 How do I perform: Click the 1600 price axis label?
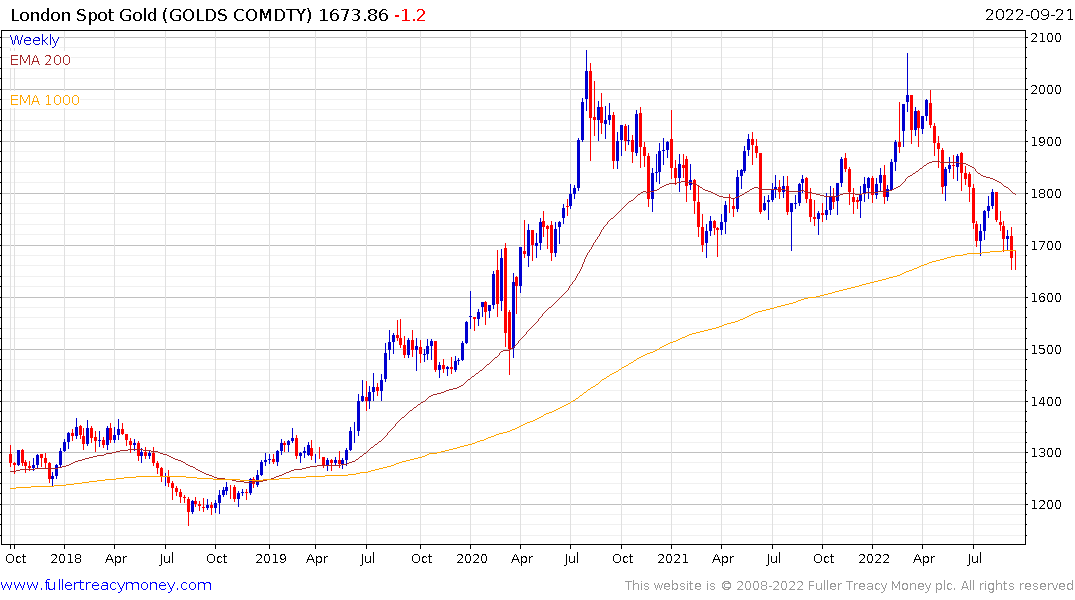pos(1046,298)
